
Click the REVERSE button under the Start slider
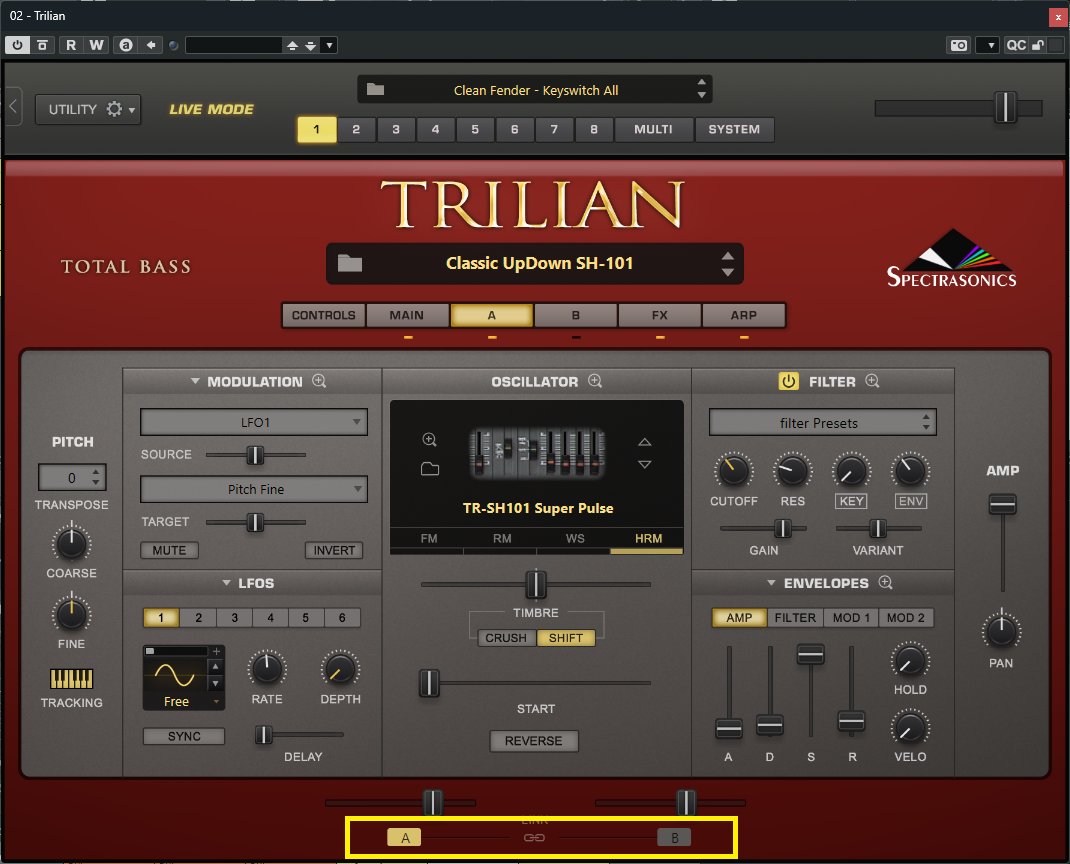(534, 741)
